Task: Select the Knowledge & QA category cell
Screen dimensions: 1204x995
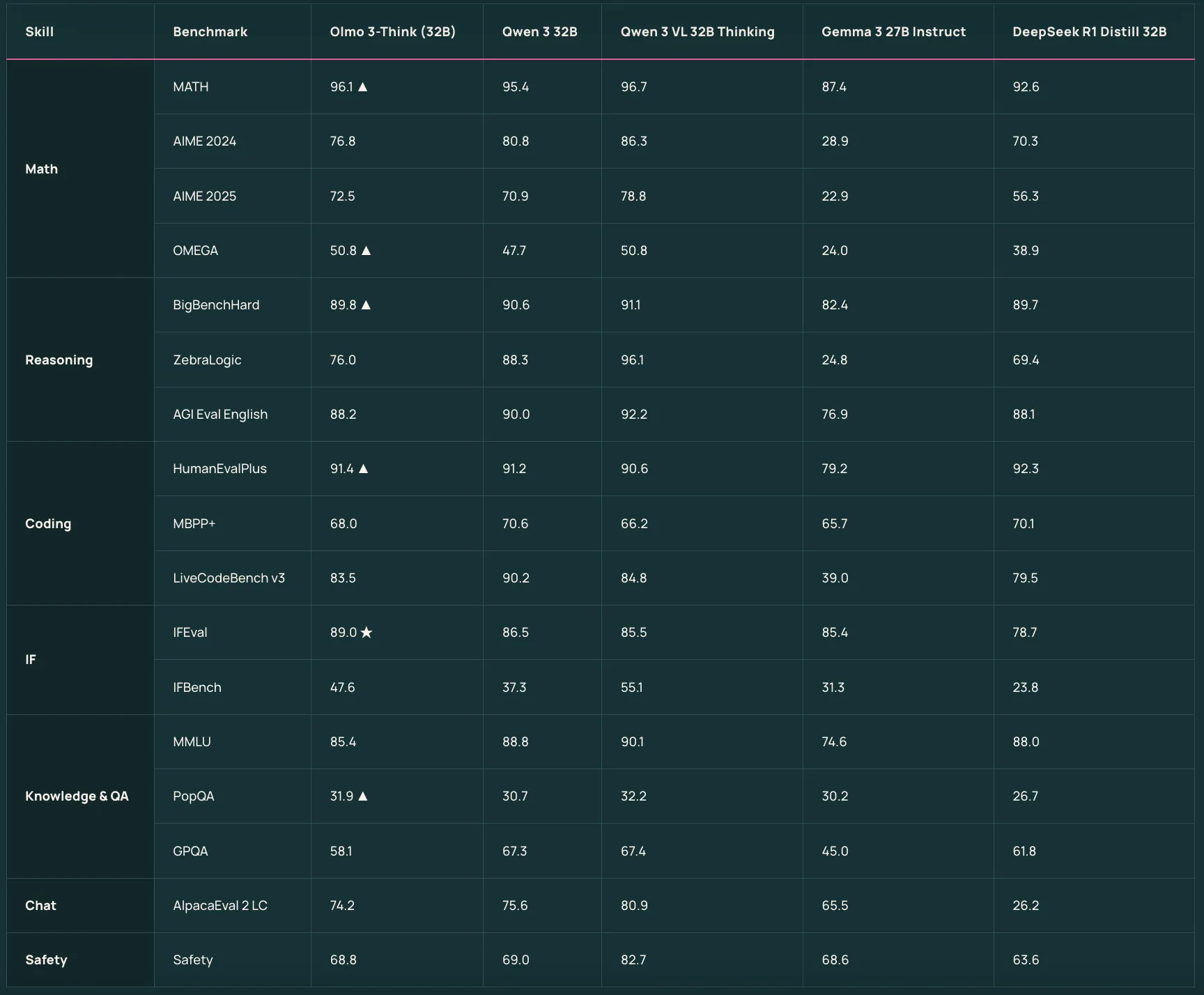Action: (x=77, y=796)
